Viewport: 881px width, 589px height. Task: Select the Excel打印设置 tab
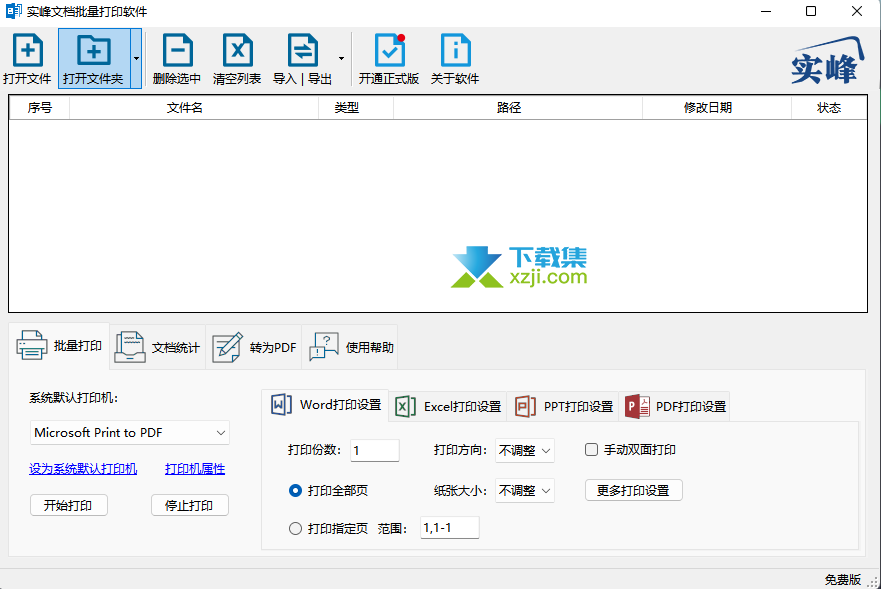pyautogui.click(x=448, y=406)
